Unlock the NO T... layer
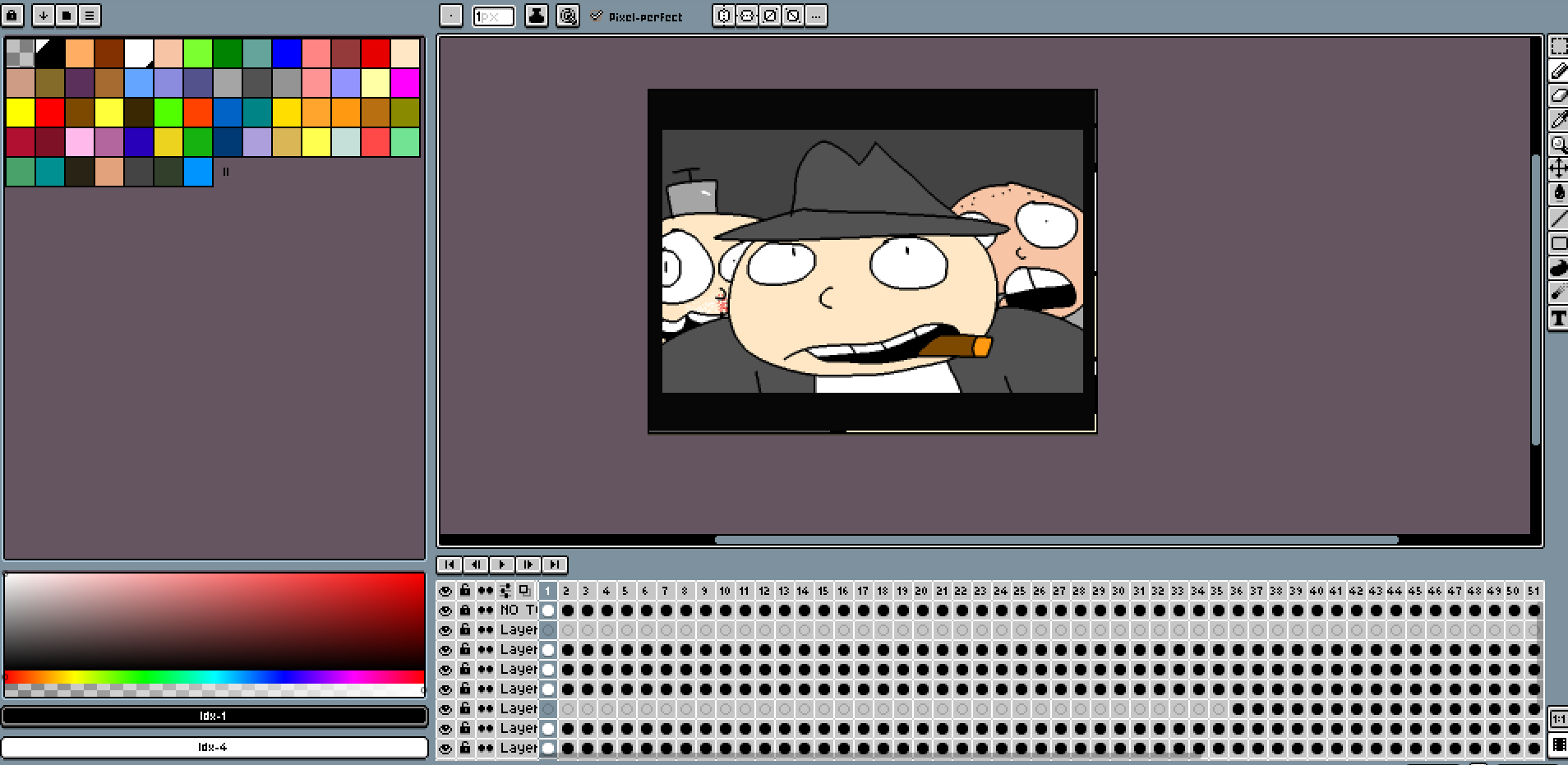1568x765 pixels. pyautogui.click(x=465, y=611)
